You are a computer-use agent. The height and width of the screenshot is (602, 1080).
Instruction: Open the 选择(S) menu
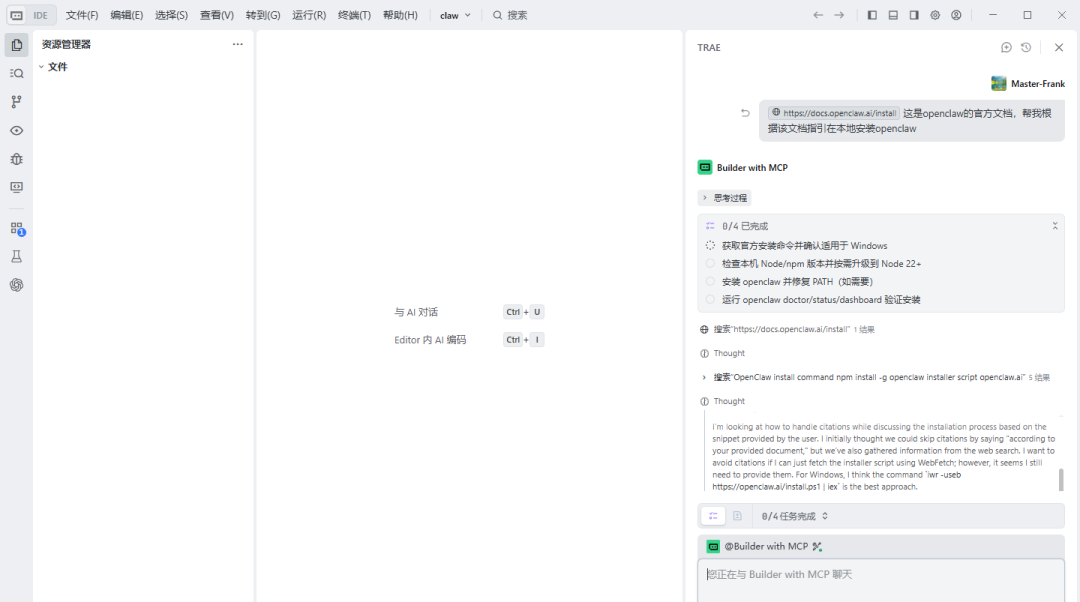point(172,15)
